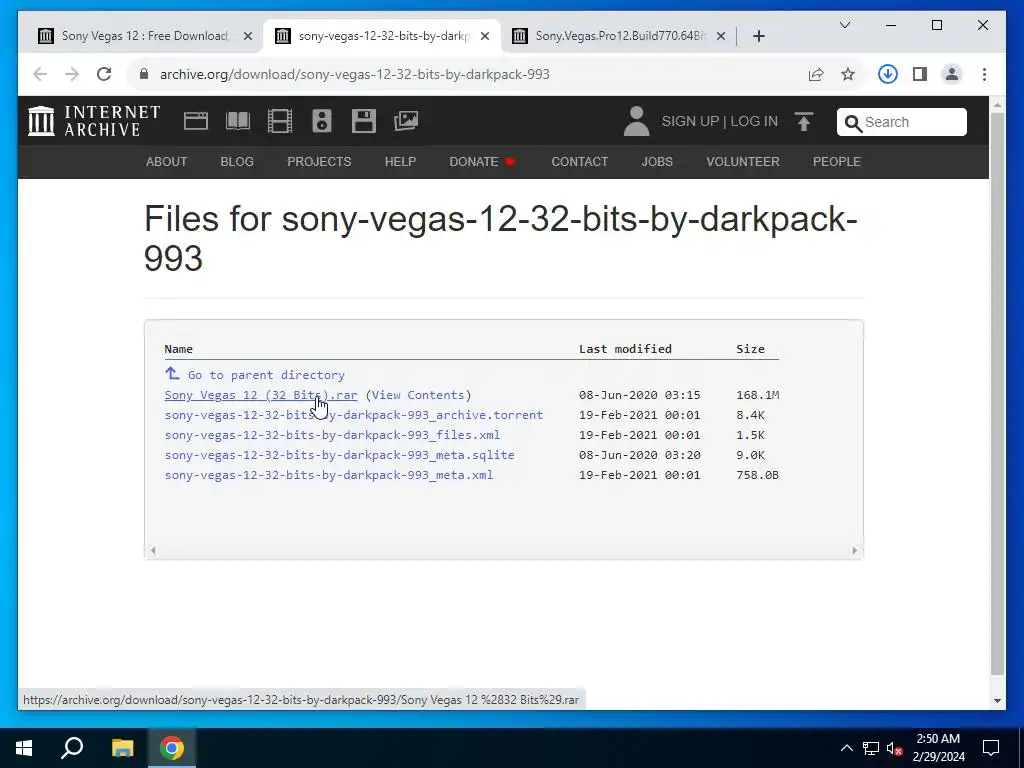Expand the tab search chevron
Image resolution: width=1024 pixels, height=768 pixels.
coord(845,25)
